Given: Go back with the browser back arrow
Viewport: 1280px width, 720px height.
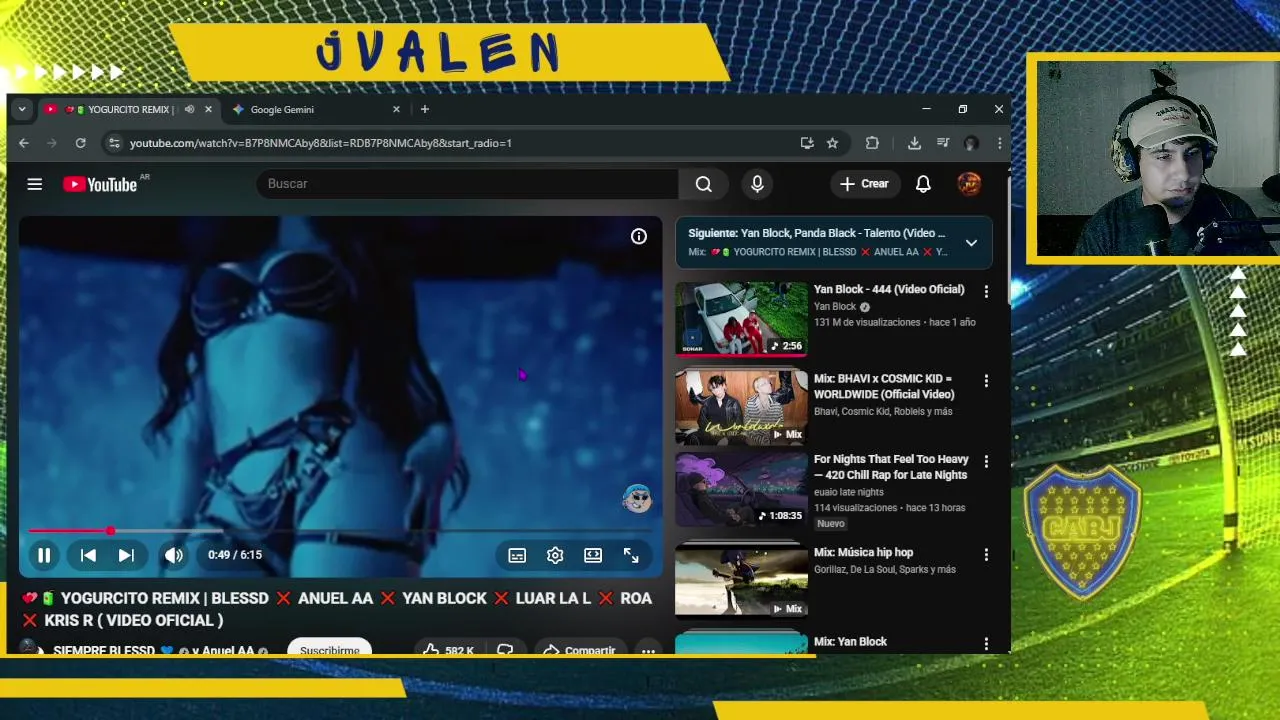Looking at the screenshot, I should tap(24, 143).
